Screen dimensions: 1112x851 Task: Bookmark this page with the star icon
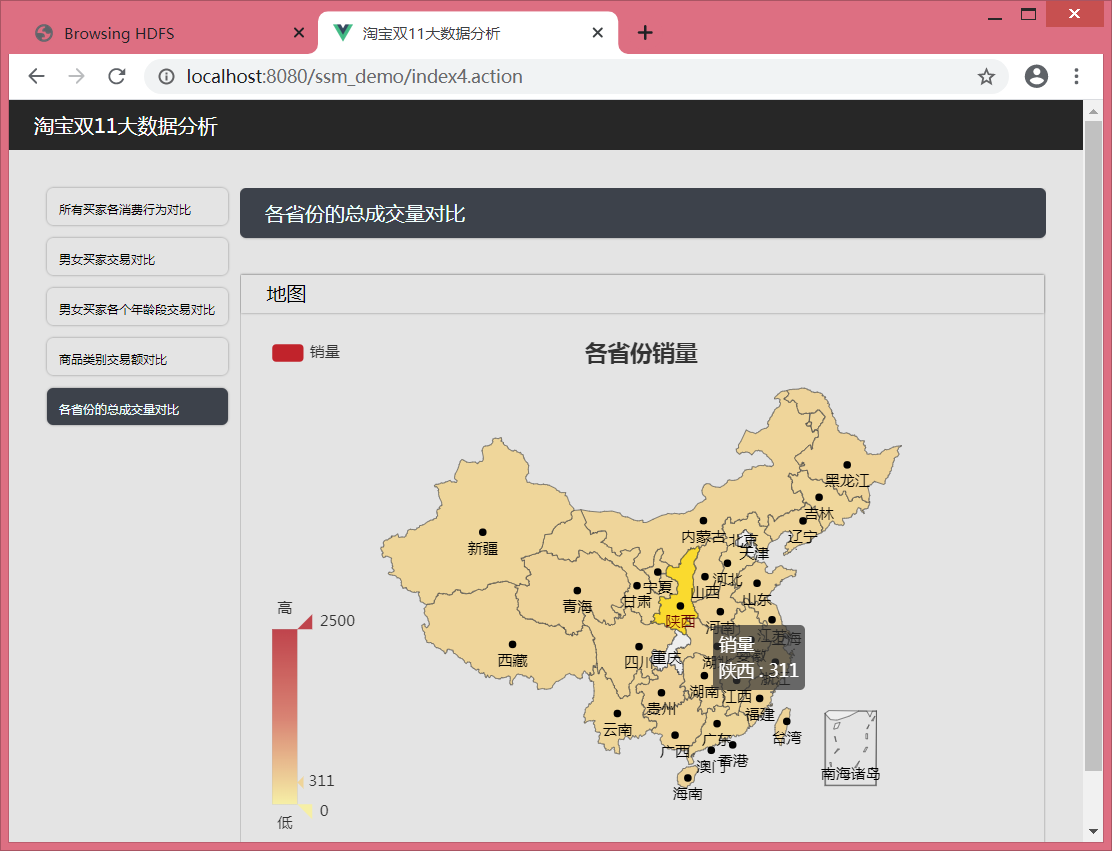tap(986, 77)
